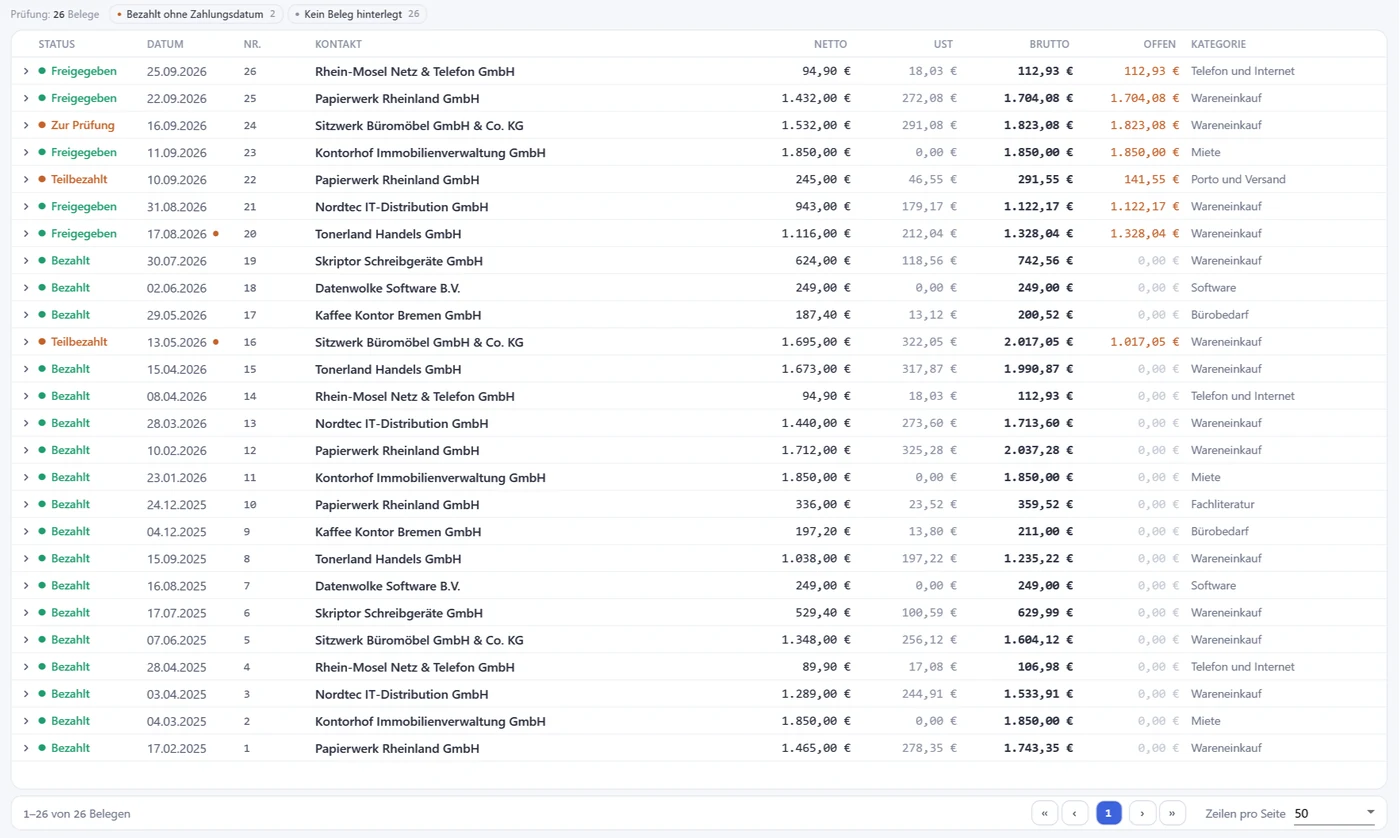This screenshot has width=1400, height=838.
Task: Click date 24.12.2025
Action: [176, 504]
